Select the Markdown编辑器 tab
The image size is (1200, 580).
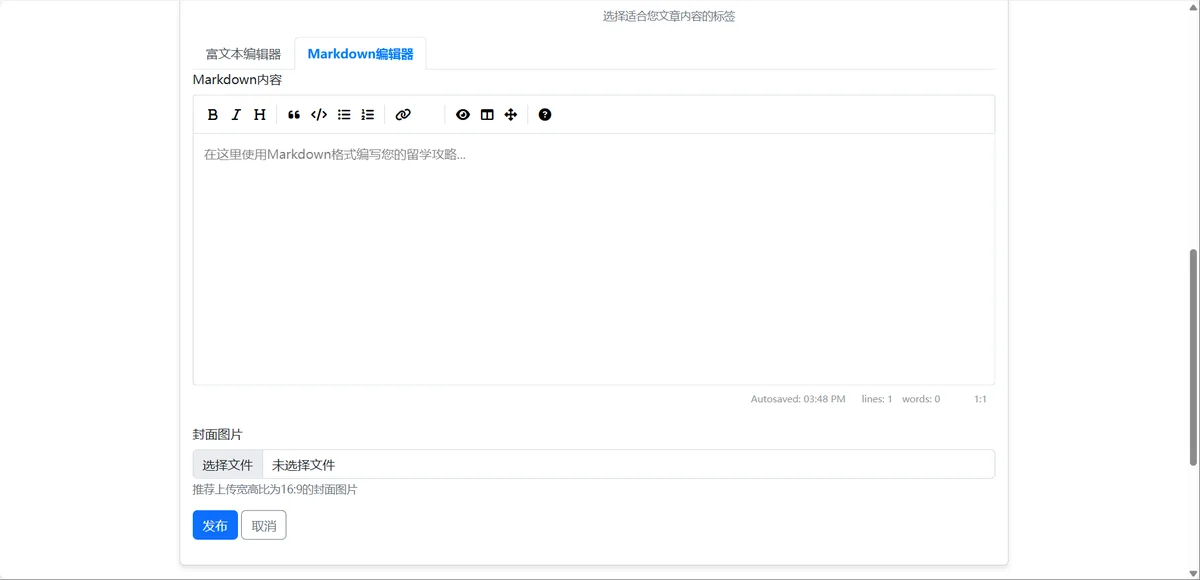[360, 54]
